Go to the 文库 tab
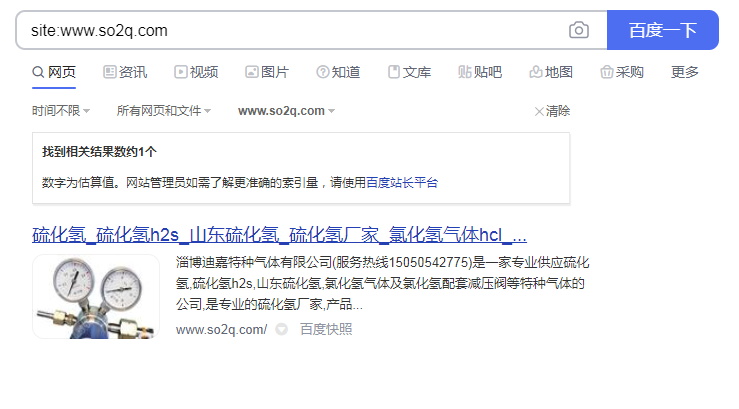This screenshot has height=409, width=739. coord(410,72)
